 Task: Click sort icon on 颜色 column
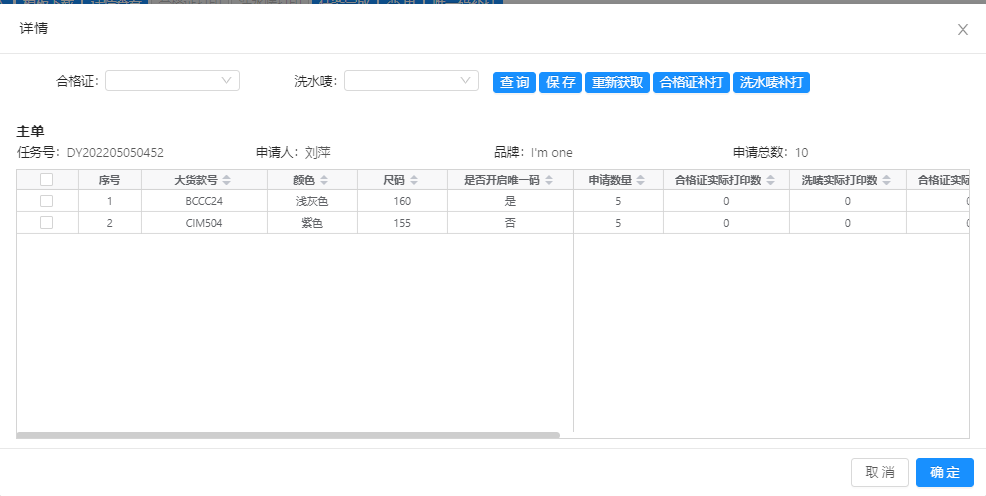click(x=324, y=181)
